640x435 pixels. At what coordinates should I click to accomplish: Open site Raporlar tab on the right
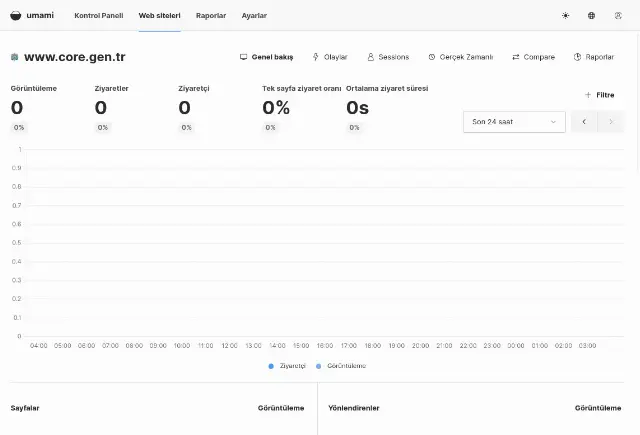click(x=594, y=57)
